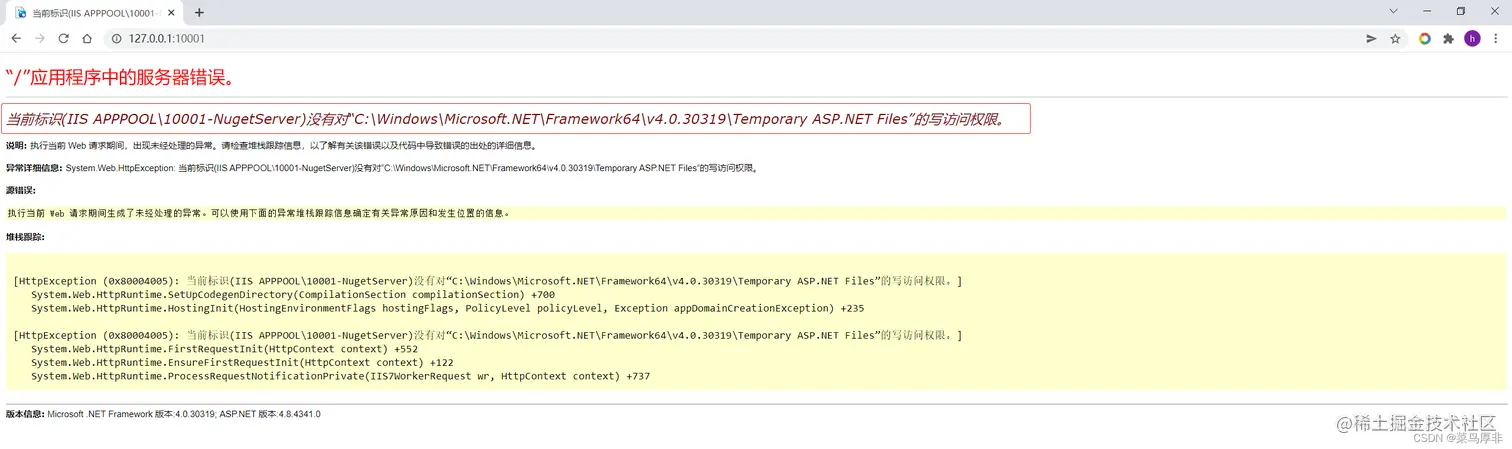This screenshot has height=449, width=1512.
Task: Click the tab's page favicon
Action: tap(20, 13)
